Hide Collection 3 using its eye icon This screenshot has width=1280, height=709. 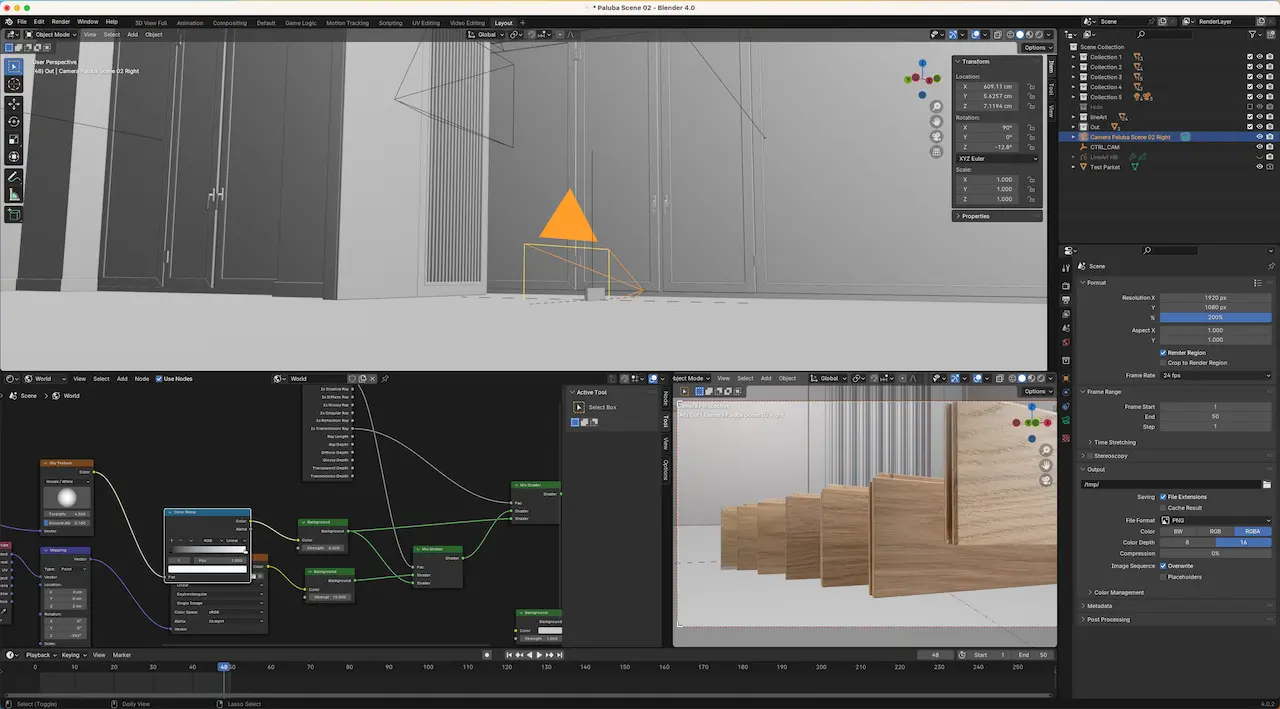coord(1260,76)
